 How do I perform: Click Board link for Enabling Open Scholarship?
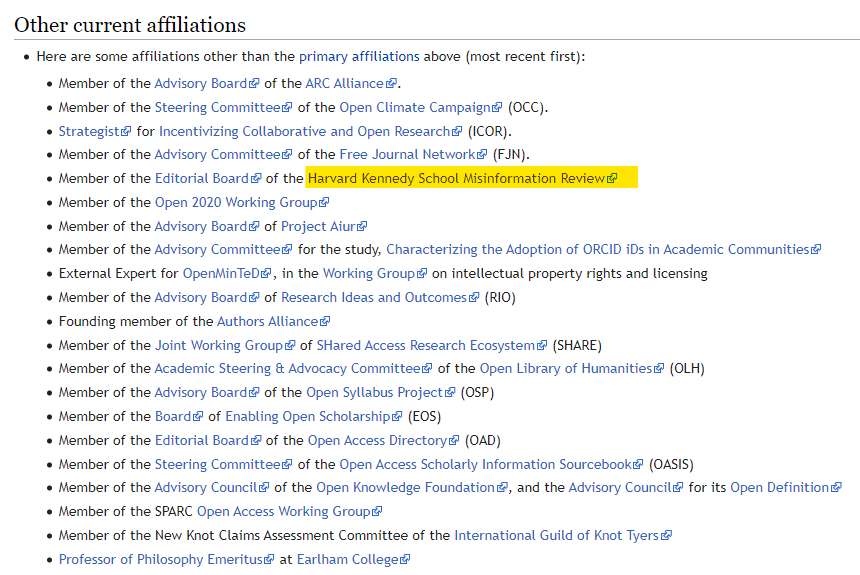[178, 417]
